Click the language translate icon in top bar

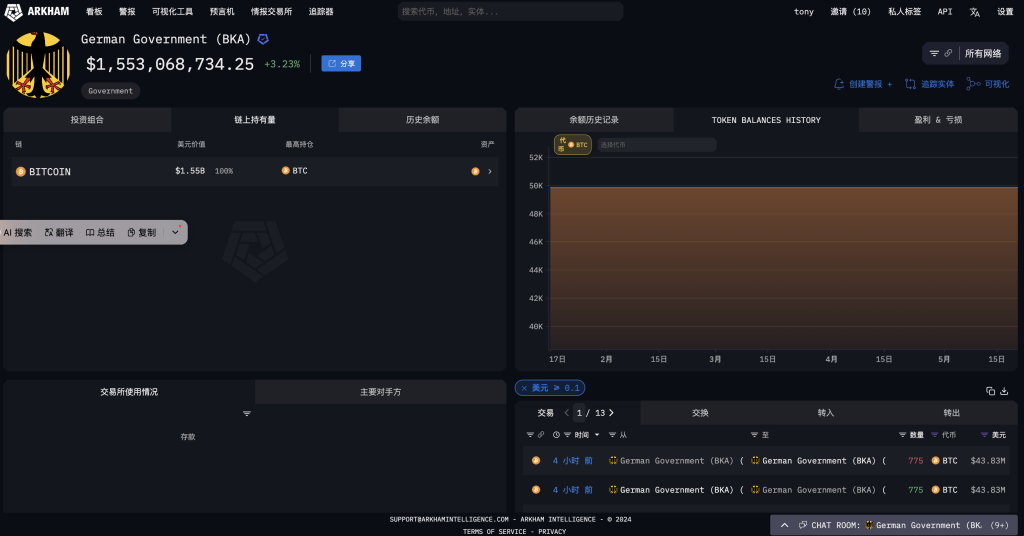click(x=974, y=12)
